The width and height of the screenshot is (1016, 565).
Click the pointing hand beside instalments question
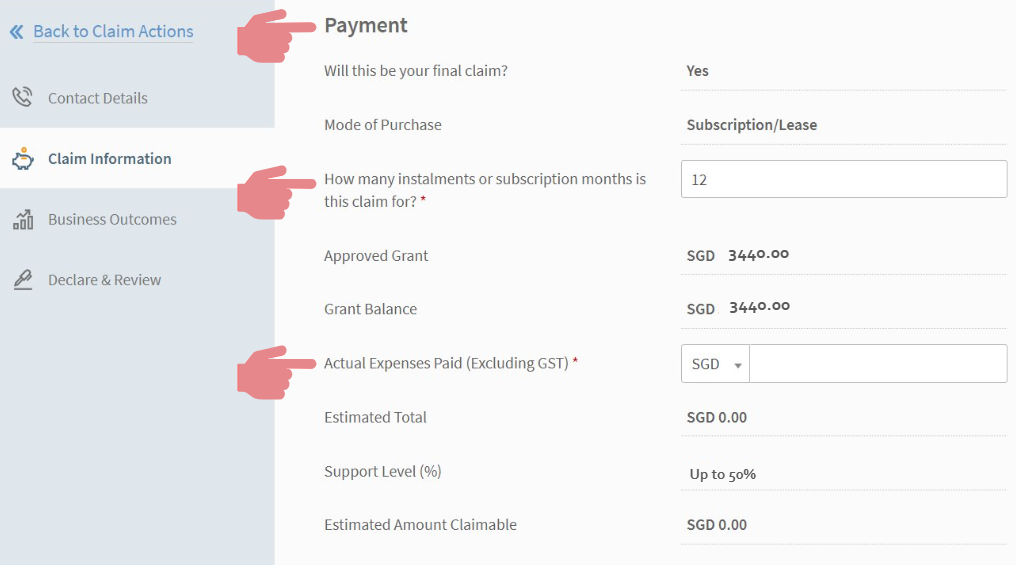coord(276,193)
